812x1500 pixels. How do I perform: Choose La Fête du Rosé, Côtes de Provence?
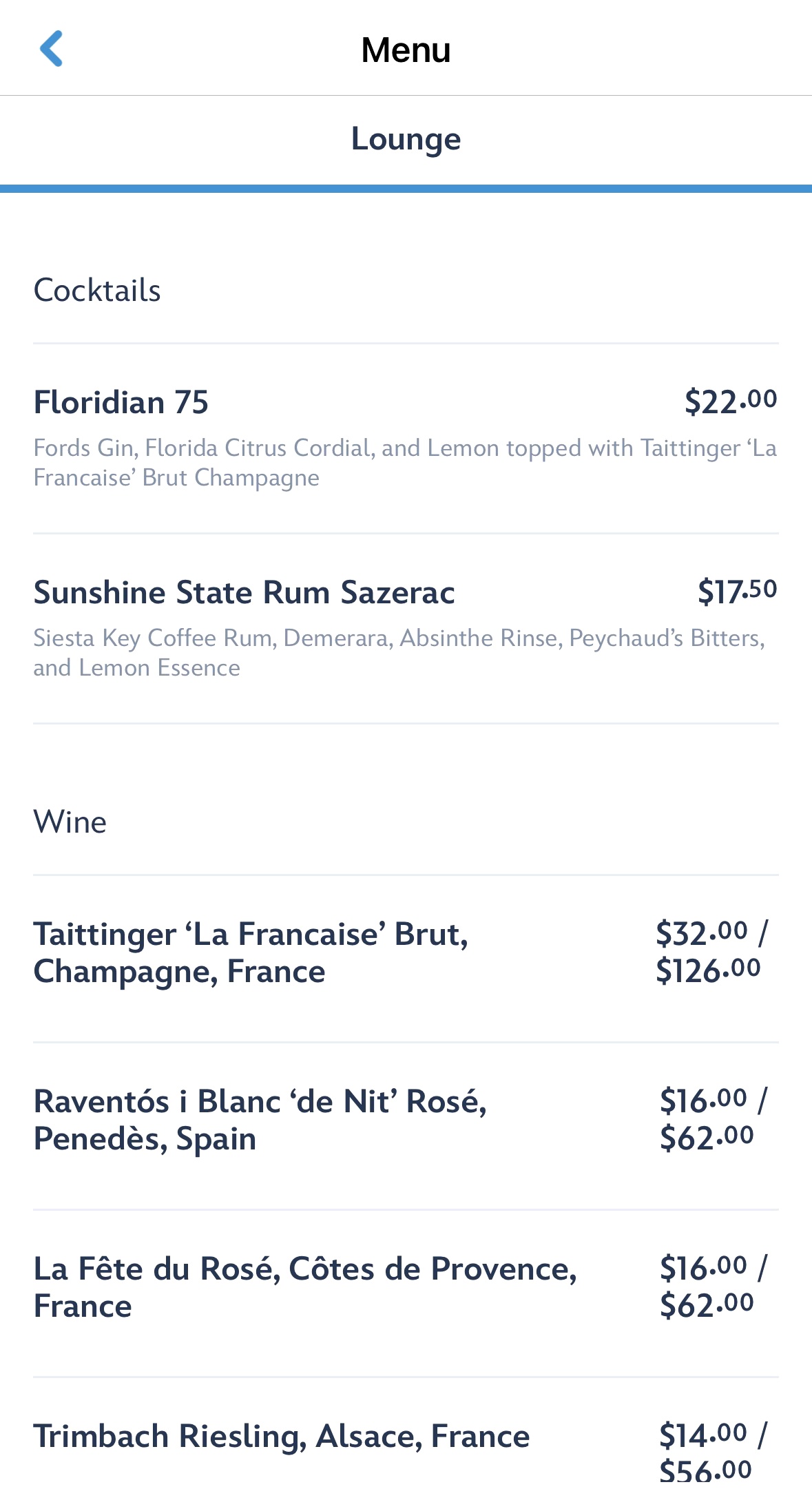[x=305, y=1287]
